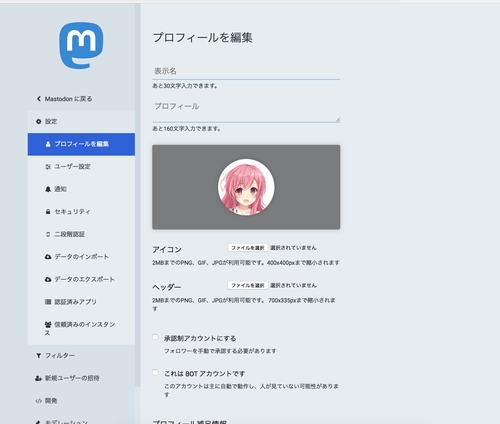Screen dimensions: 500x424
Task: Click the bell icon for 通知
Action: pos(48,189)
